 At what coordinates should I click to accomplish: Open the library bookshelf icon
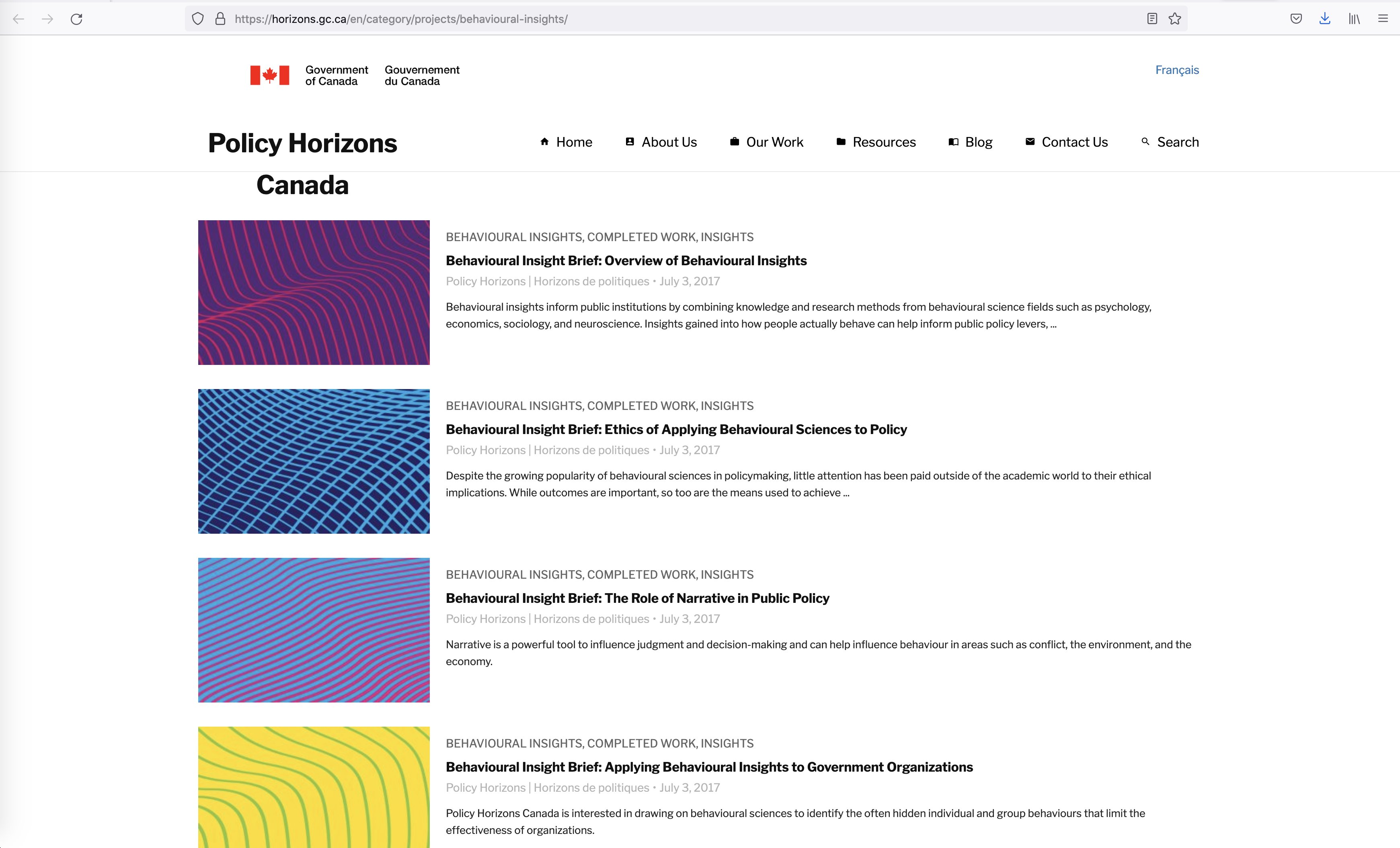[1354, 19]
